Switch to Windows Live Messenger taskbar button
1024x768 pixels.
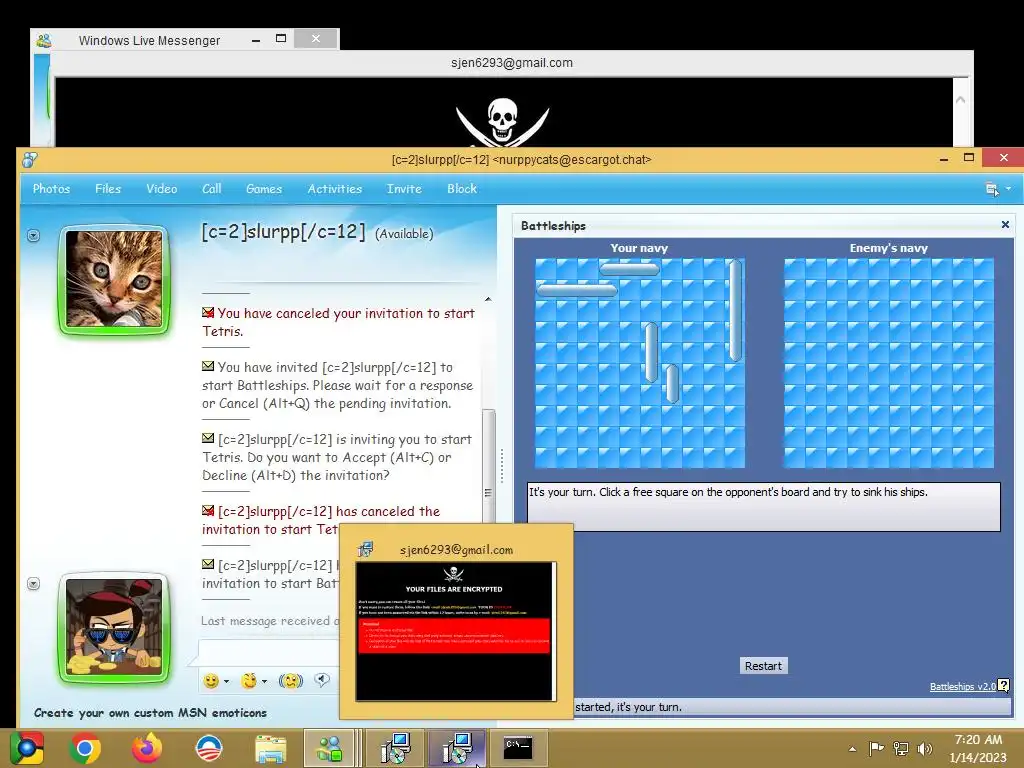(x=329, y=748)
